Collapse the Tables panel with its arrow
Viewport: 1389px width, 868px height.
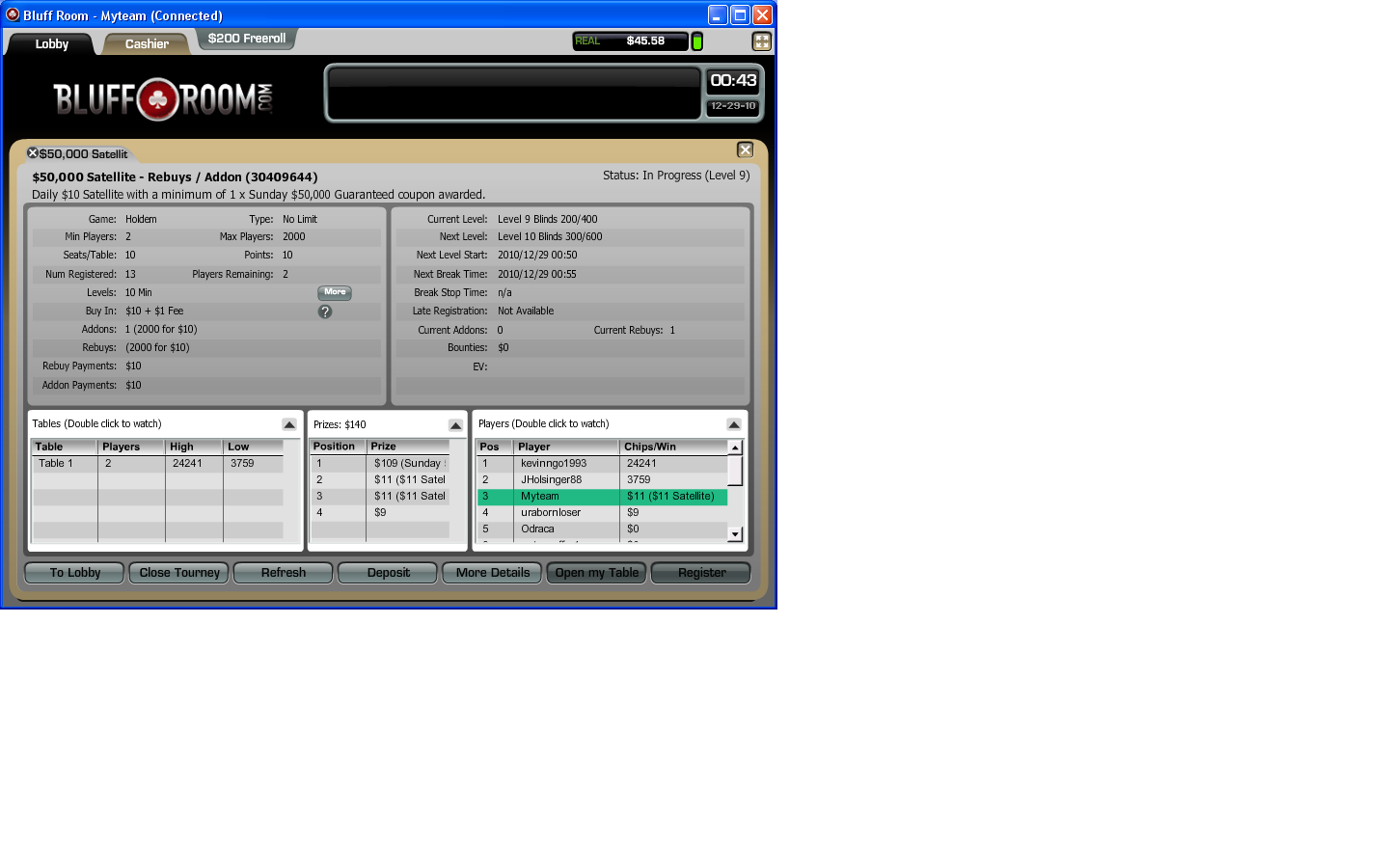pos(289,424)
